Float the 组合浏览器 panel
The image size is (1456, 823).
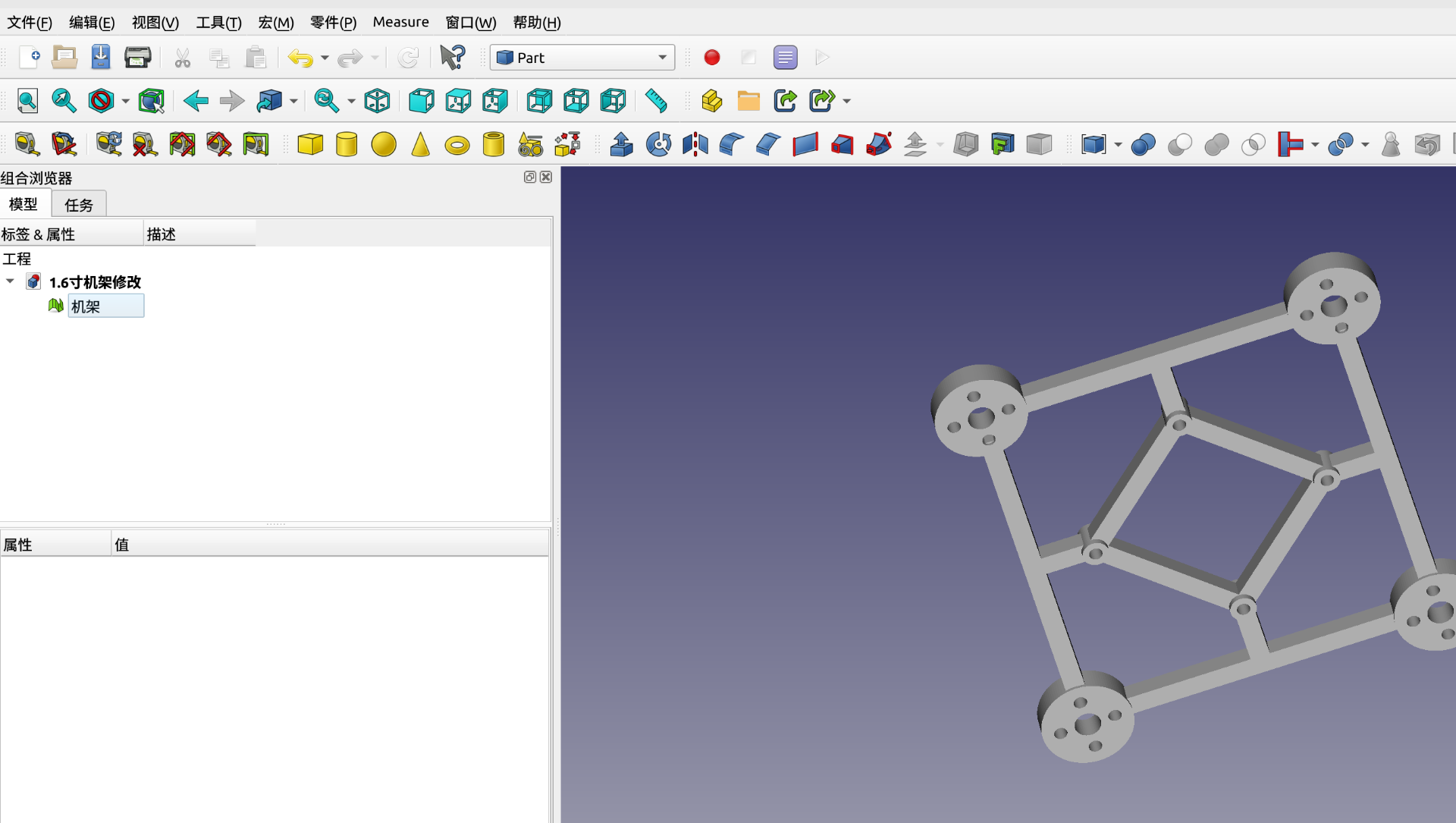(530, 177)
